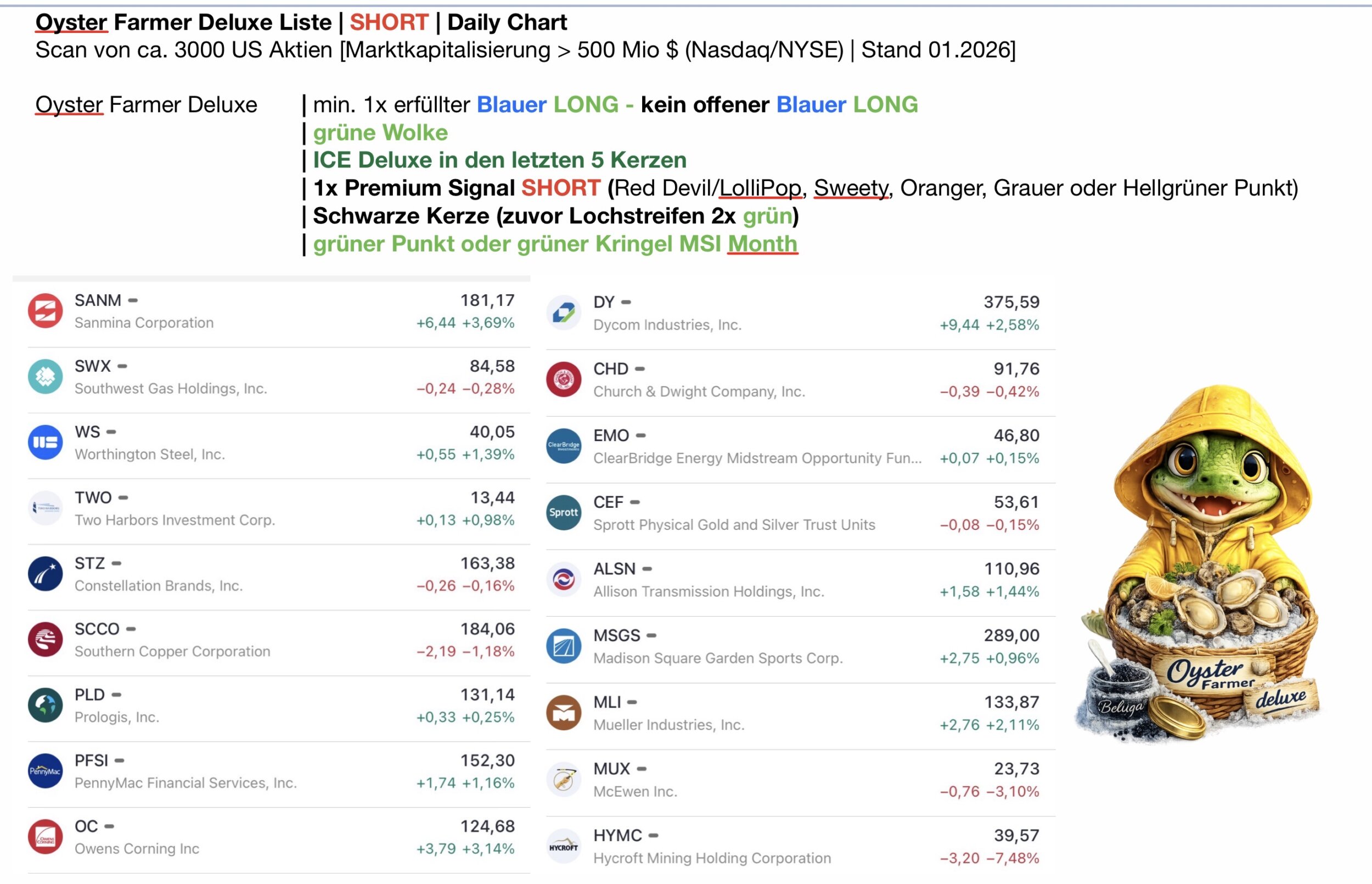Select the MSGS ticker symbol
The width and height of the screenshot is (1372, 884).
(x=617, y=635)
